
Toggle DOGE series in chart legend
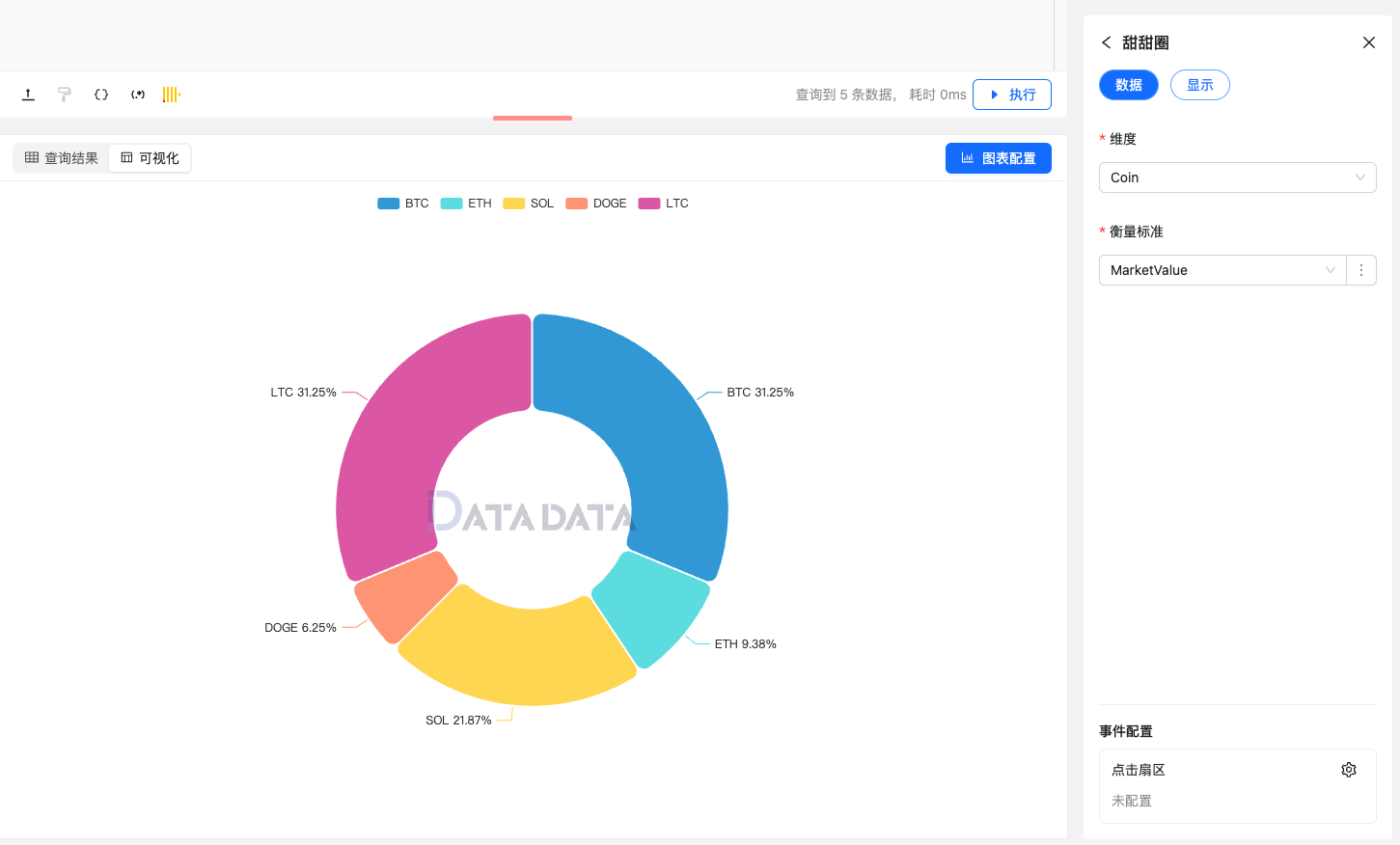pyautogui.click(x=596, y=204)
